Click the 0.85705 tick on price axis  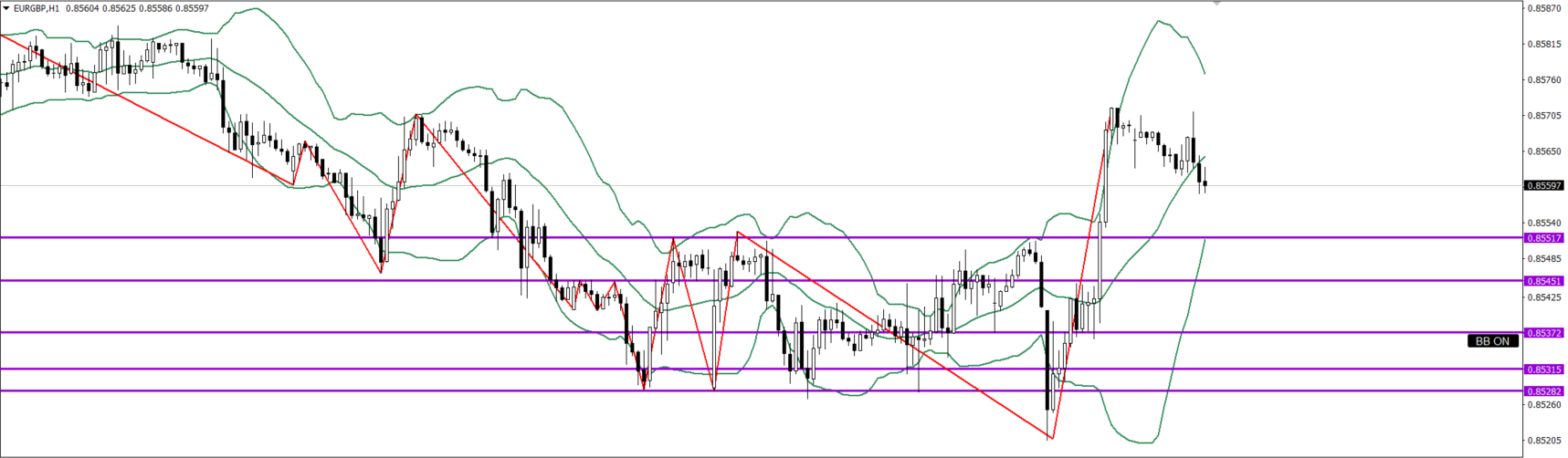[1543, 116]
